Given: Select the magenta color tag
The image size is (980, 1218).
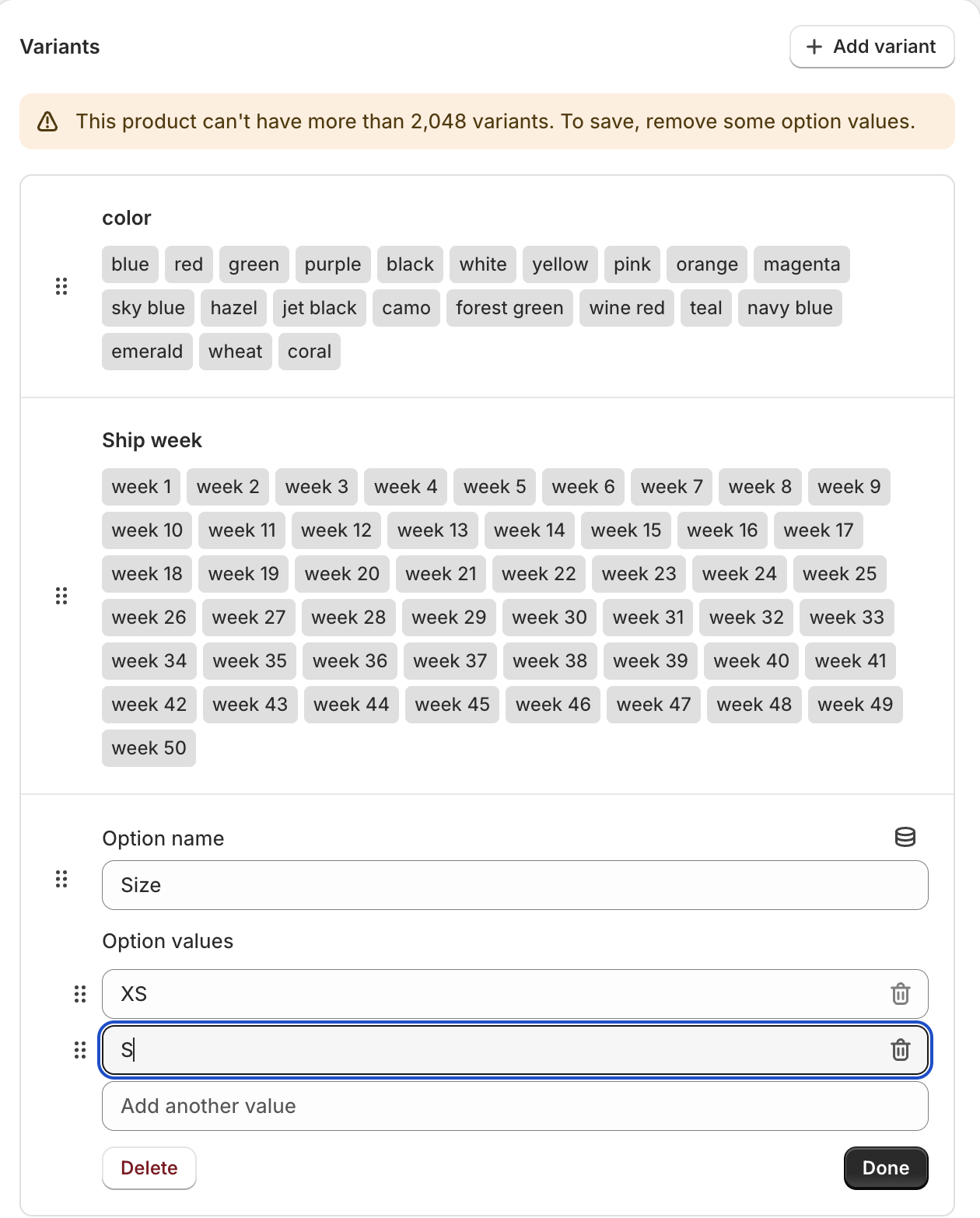Looking at the screenshot, I should [801, 264].
